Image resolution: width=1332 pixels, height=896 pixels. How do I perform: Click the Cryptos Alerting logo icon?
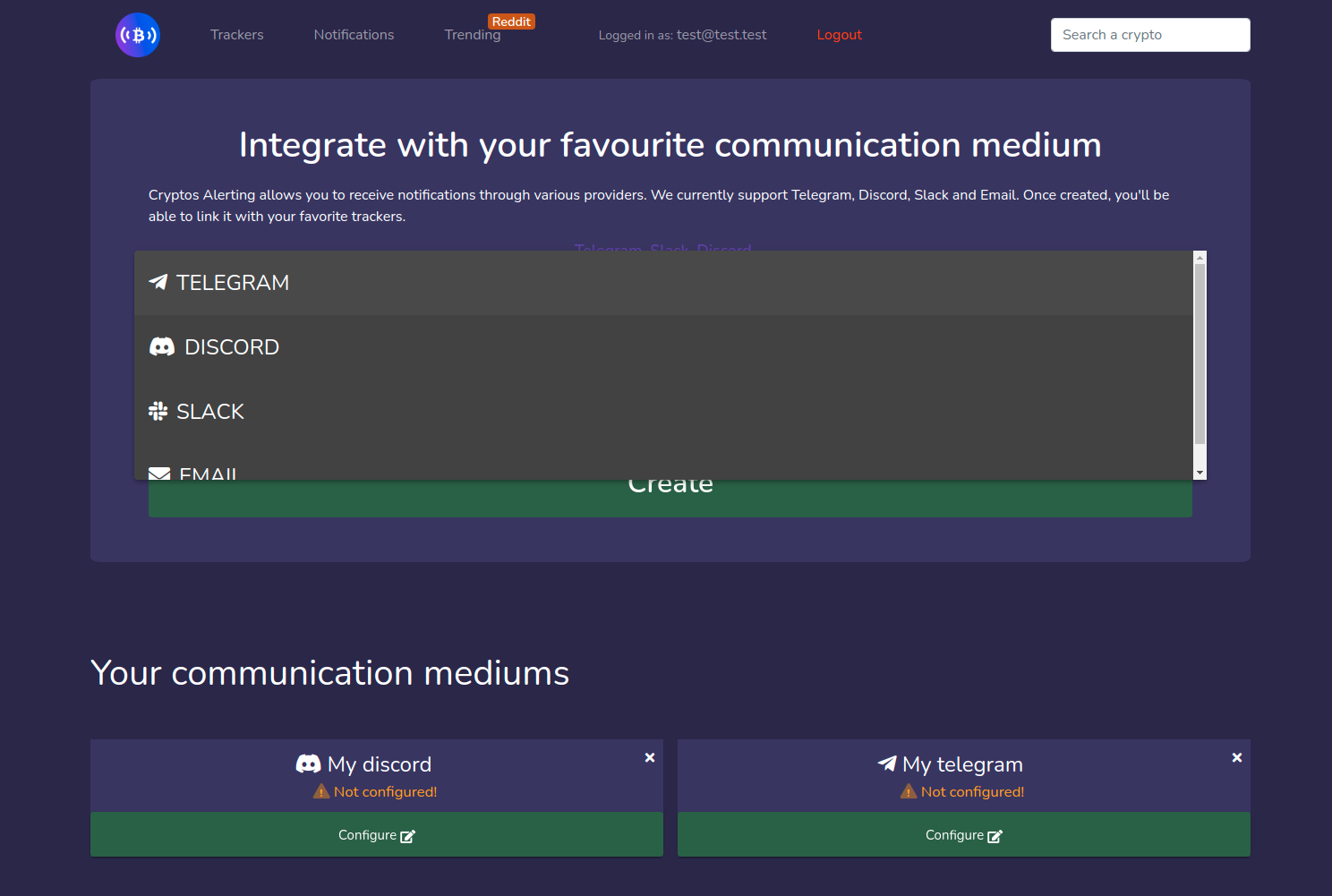(138, 35)
